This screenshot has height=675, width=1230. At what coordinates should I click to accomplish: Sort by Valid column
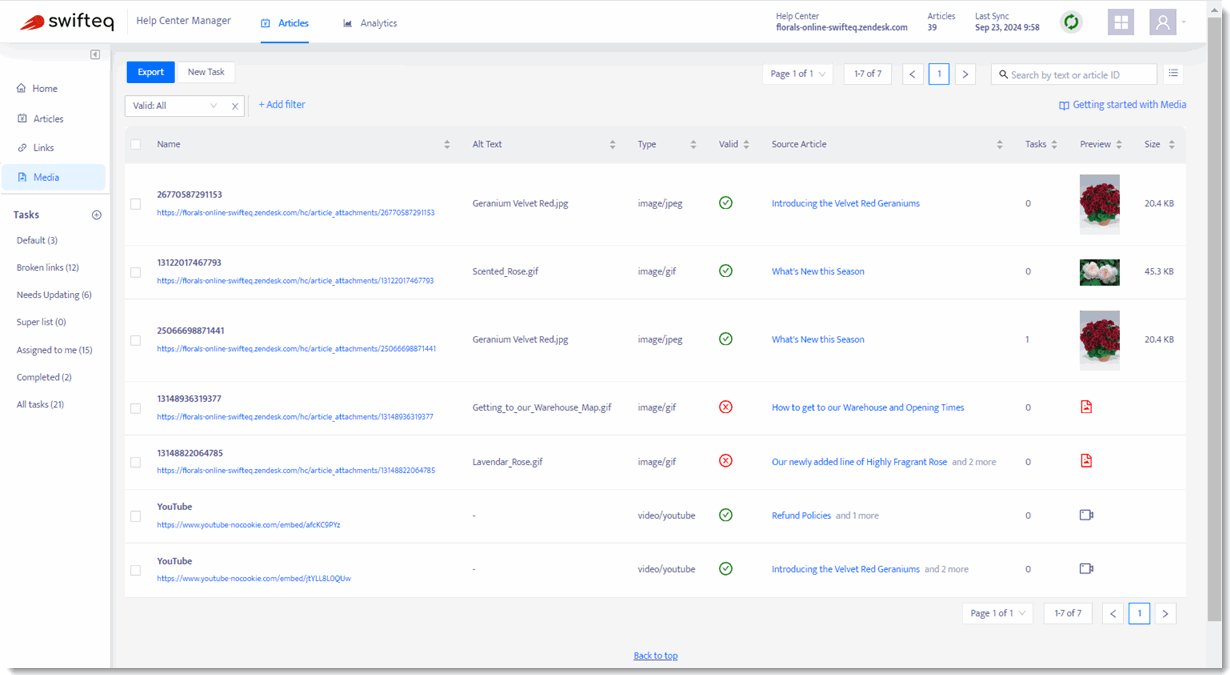click(x=746, y=144)
